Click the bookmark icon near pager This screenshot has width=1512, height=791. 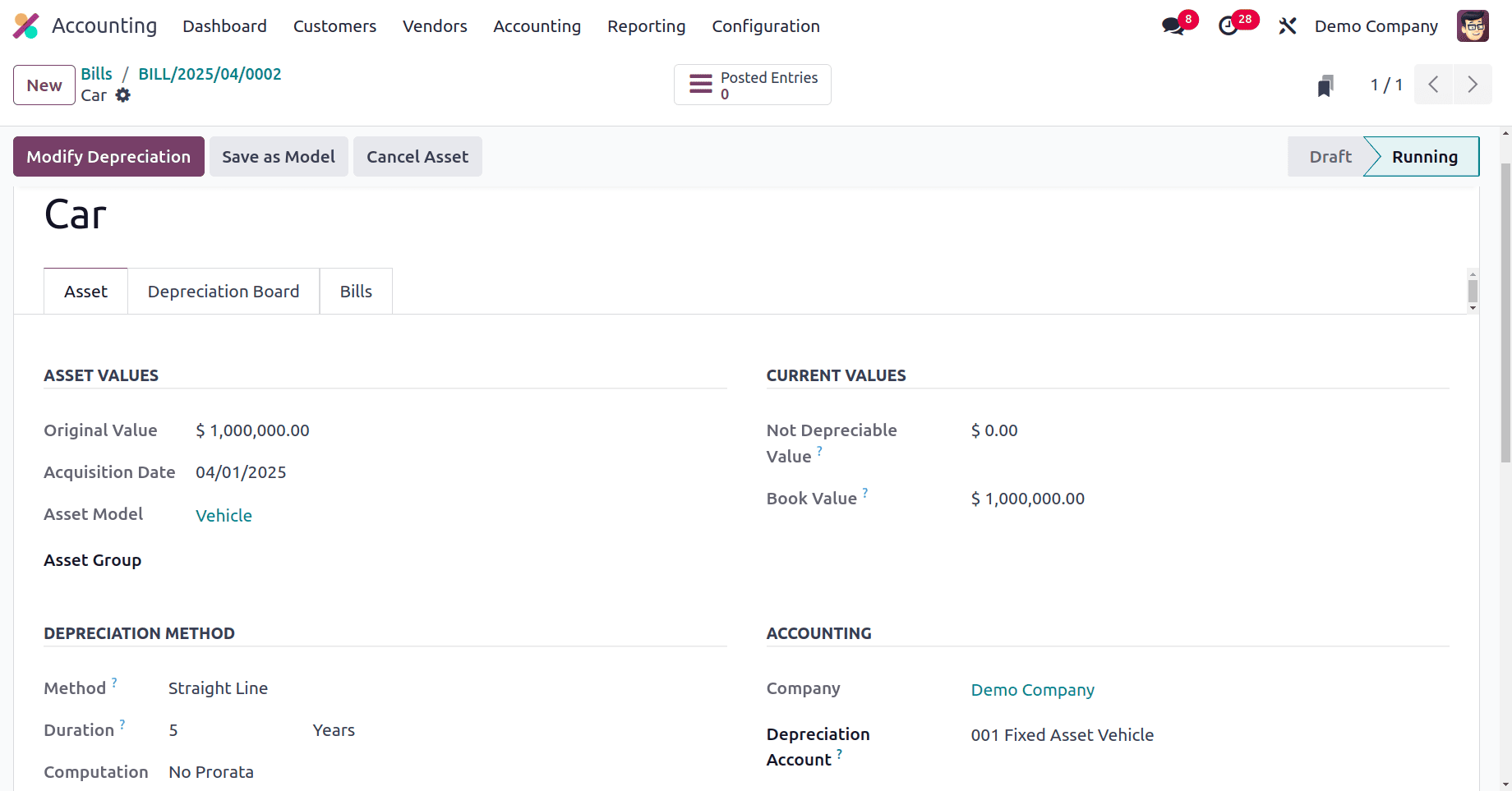(1325, 85)
